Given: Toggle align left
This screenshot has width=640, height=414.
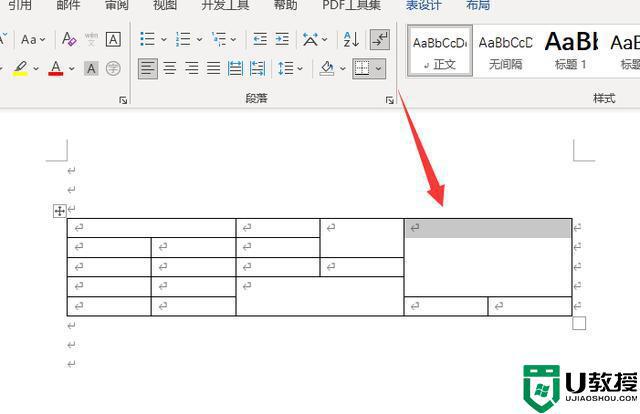Looking at the screenshot, I should (x=148, y=69).
